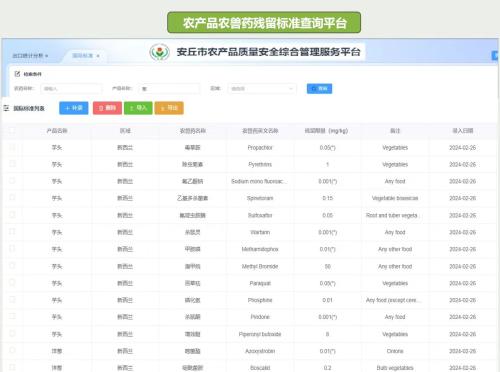Screen dimensions: 500x372
Task: Click the 'Onions' remark cell
Action: tap(395, 351)
